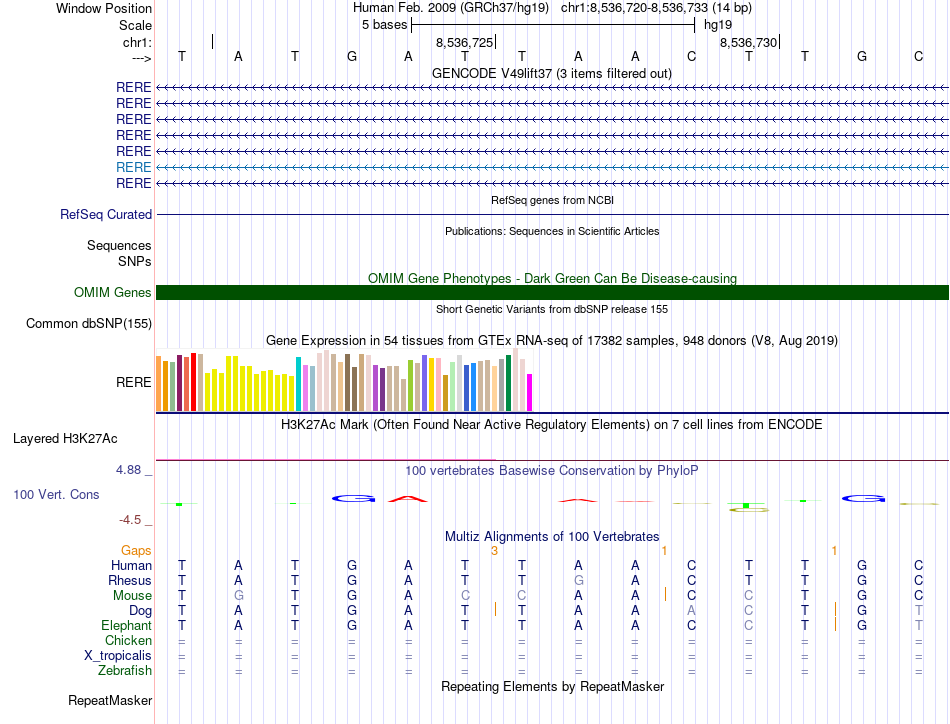Click the Gene Expression in 54 tissues title
950x724 pixels.
pos(551,341)
